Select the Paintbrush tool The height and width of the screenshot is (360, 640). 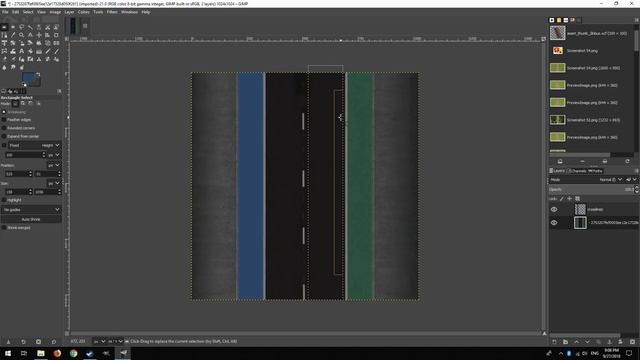pos(56,51)
